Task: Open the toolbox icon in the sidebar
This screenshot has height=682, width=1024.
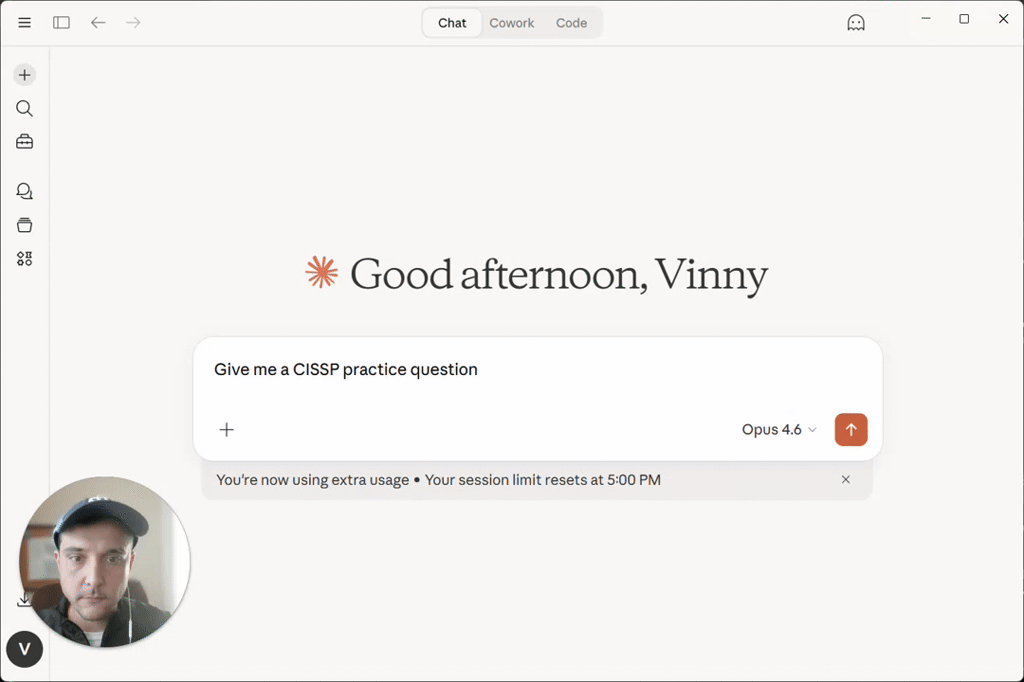Action: 24,141
